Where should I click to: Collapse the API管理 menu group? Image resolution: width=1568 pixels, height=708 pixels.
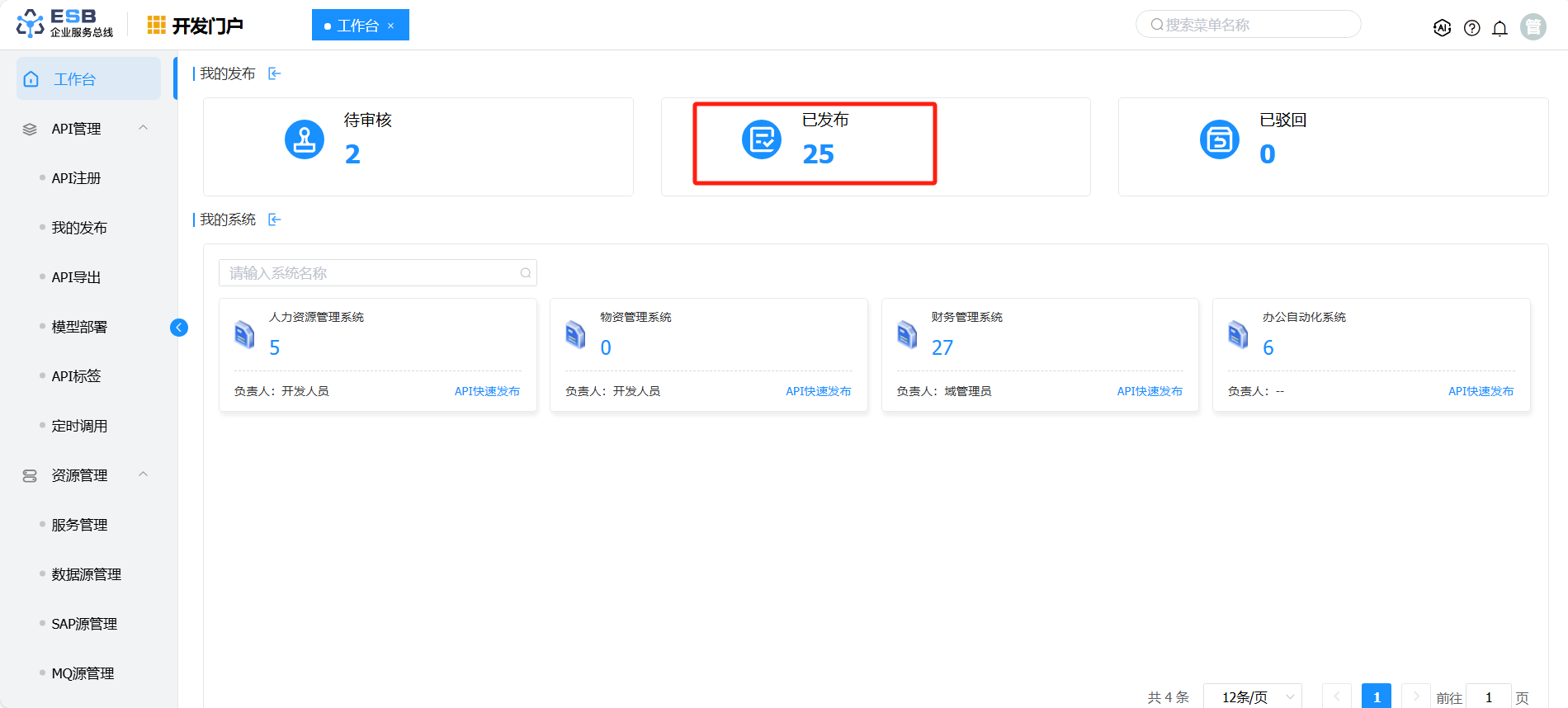coord(144,128)
